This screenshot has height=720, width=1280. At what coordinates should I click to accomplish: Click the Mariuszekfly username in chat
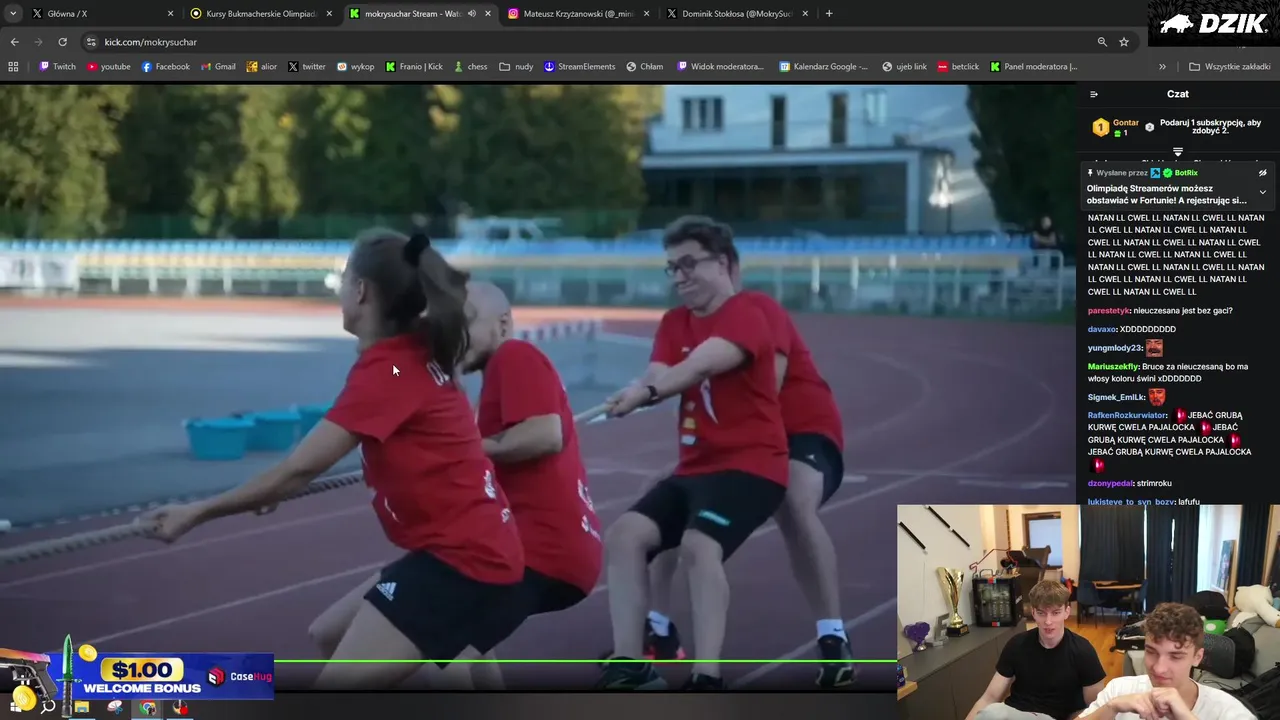[1113, 367]
